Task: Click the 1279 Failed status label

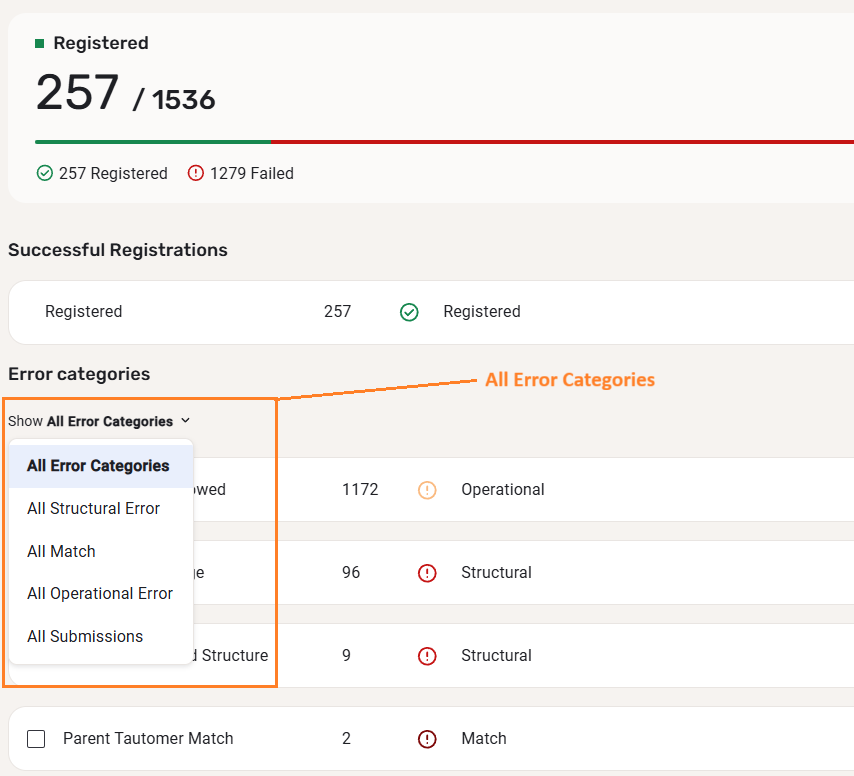Action: pyautogui.click(x=251, y=173)
